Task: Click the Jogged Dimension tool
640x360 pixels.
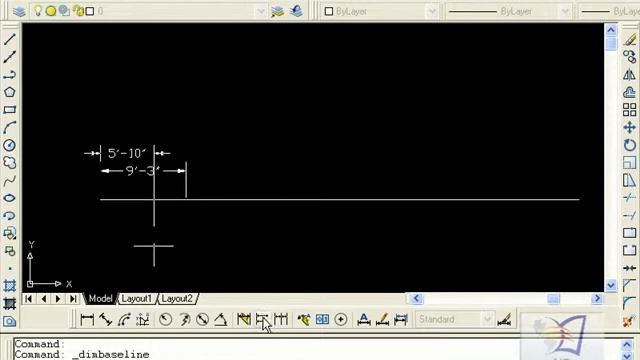Action: click(184, 319)
